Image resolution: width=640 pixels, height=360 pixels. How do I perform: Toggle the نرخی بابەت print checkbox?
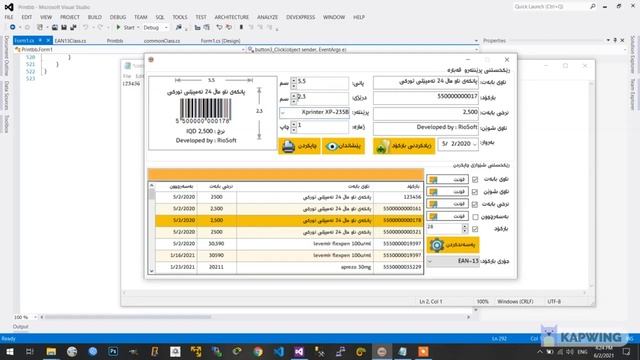475,204
